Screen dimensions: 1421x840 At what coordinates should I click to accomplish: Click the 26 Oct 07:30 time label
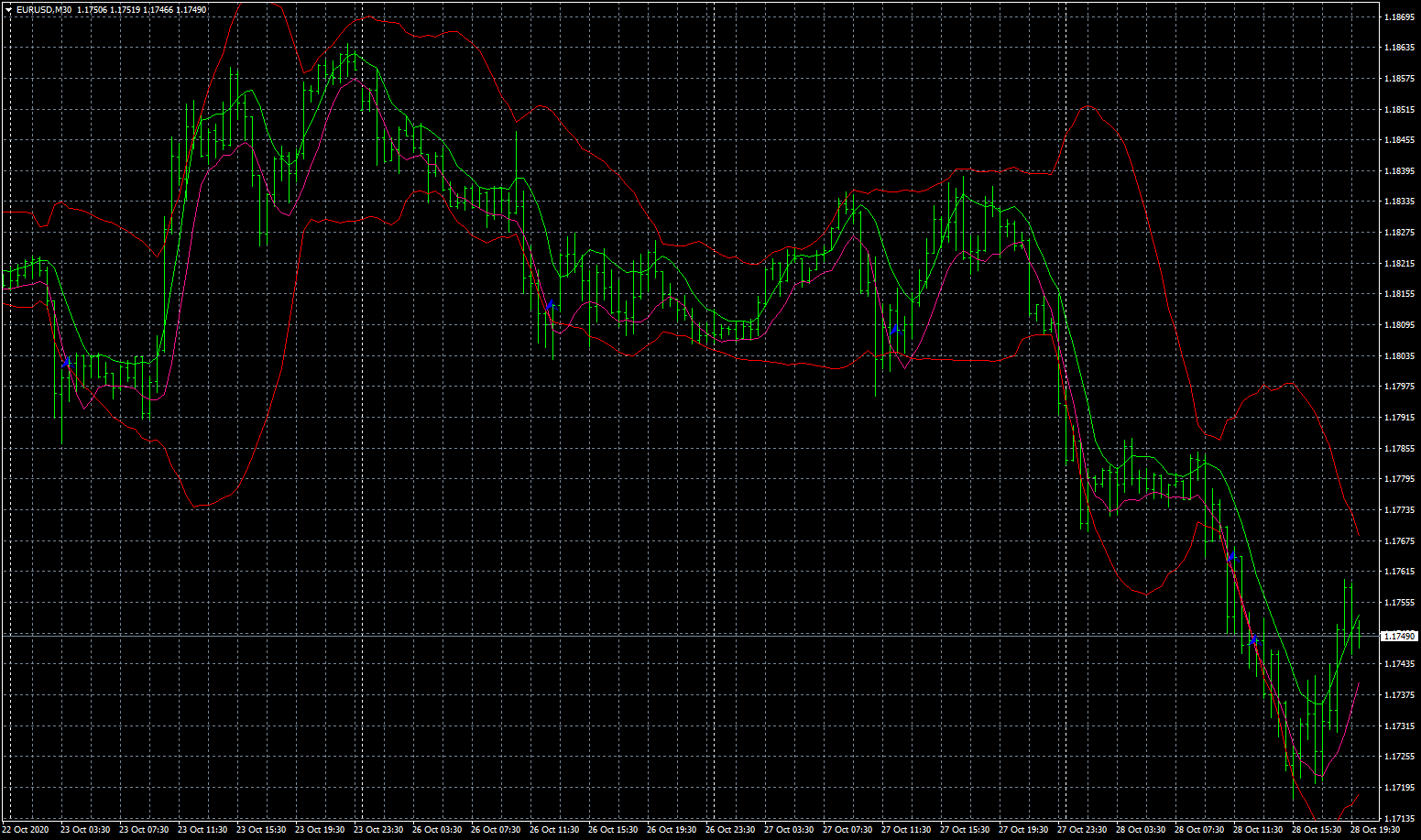tap(496, 830)
